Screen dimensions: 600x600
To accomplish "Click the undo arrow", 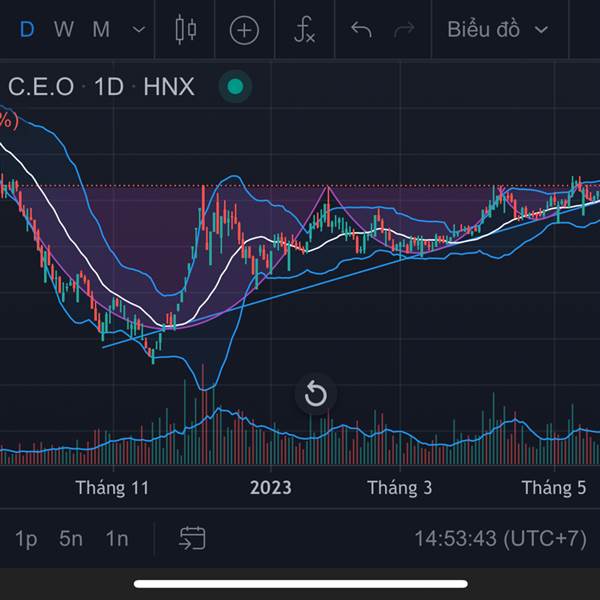I will click(361, 29).
